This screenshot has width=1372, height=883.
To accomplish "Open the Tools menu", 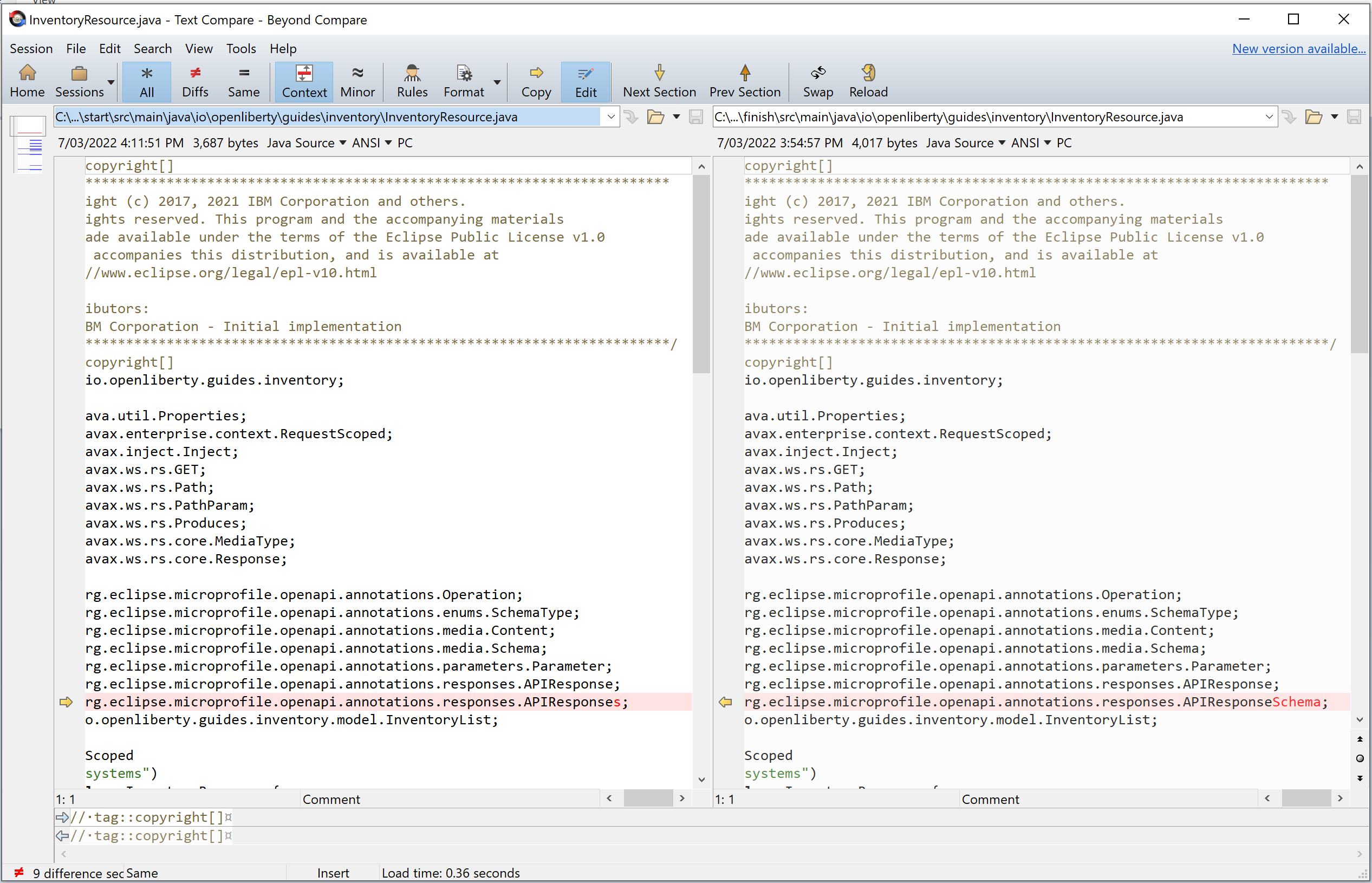I will click(x=241, y=49).
